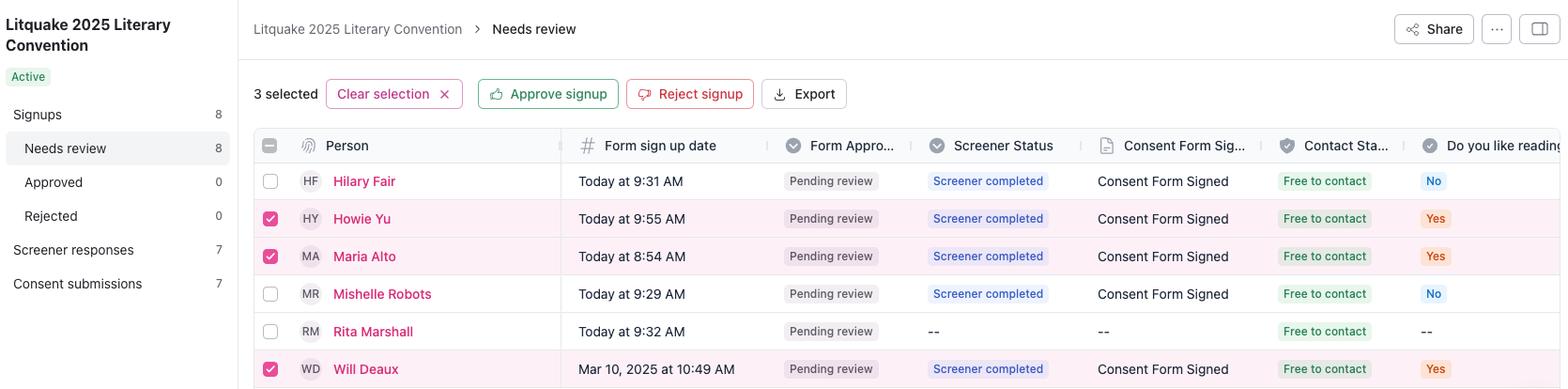
Task: Select the checkbox for Rita Marshall
Action: click(270, 332)
